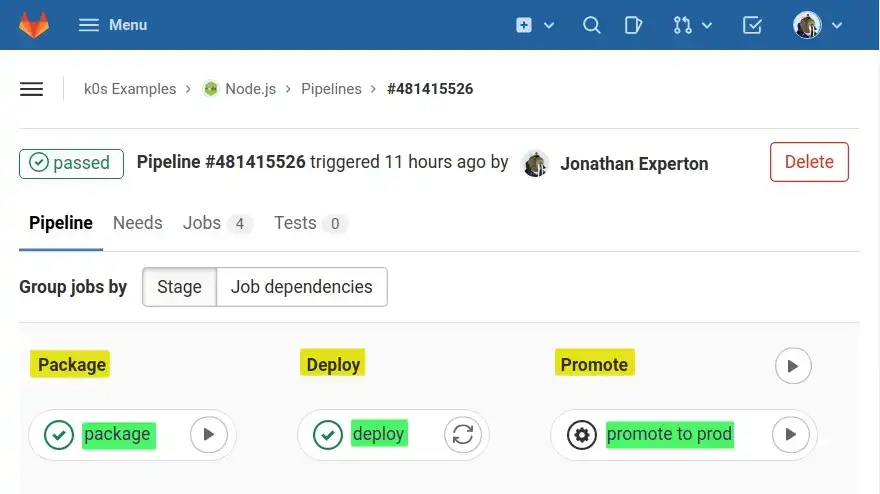
Task: Click the create new plus icon
Action: click(524, 25)
